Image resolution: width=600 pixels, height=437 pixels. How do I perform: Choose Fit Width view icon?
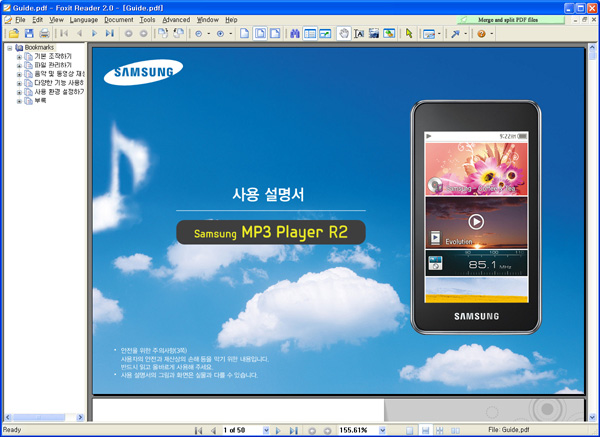click(x=275, y=34)
